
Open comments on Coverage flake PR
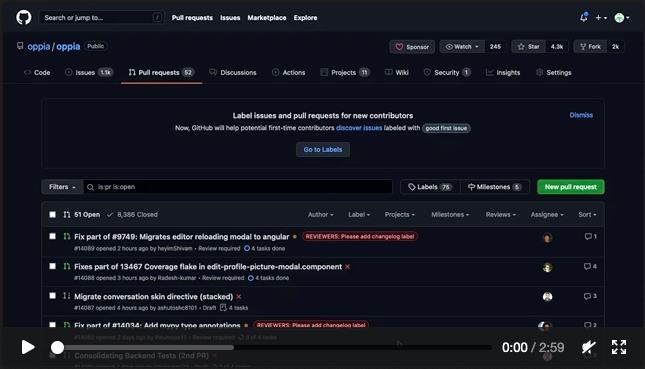pyautogui.click(x=590, y=267)
